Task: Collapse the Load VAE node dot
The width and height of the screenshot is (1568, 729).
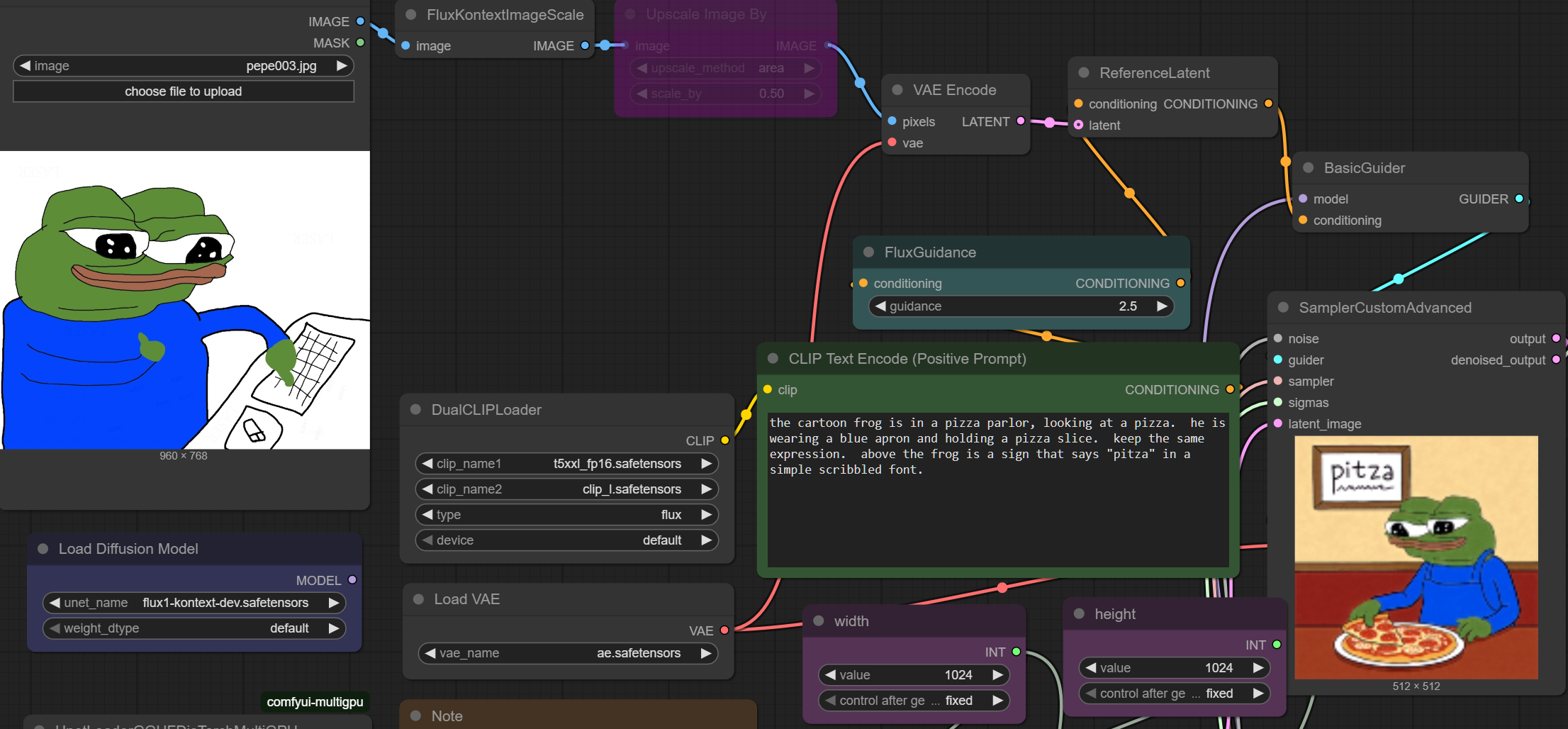Action: 418,599
